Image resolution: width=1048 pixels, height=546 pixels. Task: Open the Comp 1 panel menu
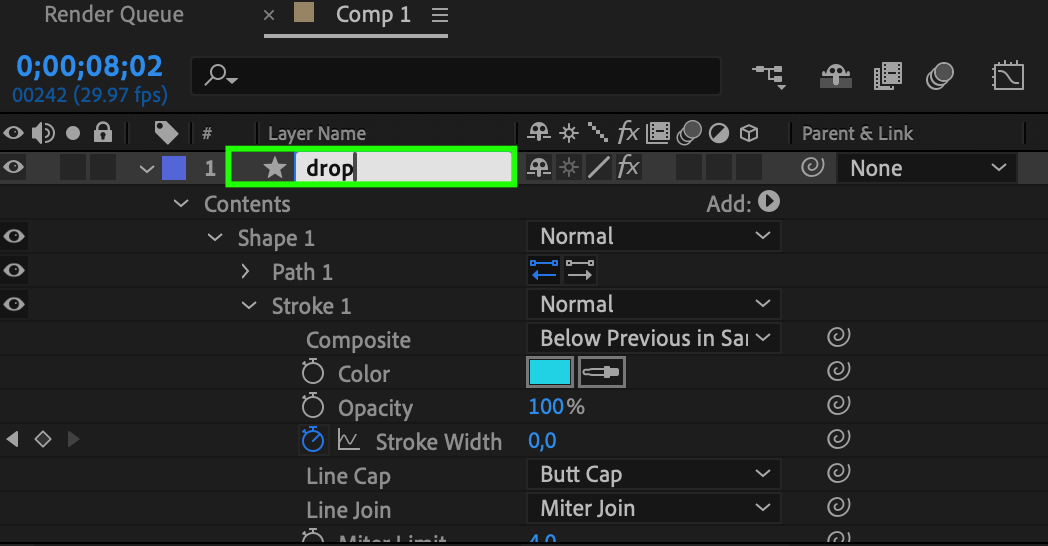point(440,15)
